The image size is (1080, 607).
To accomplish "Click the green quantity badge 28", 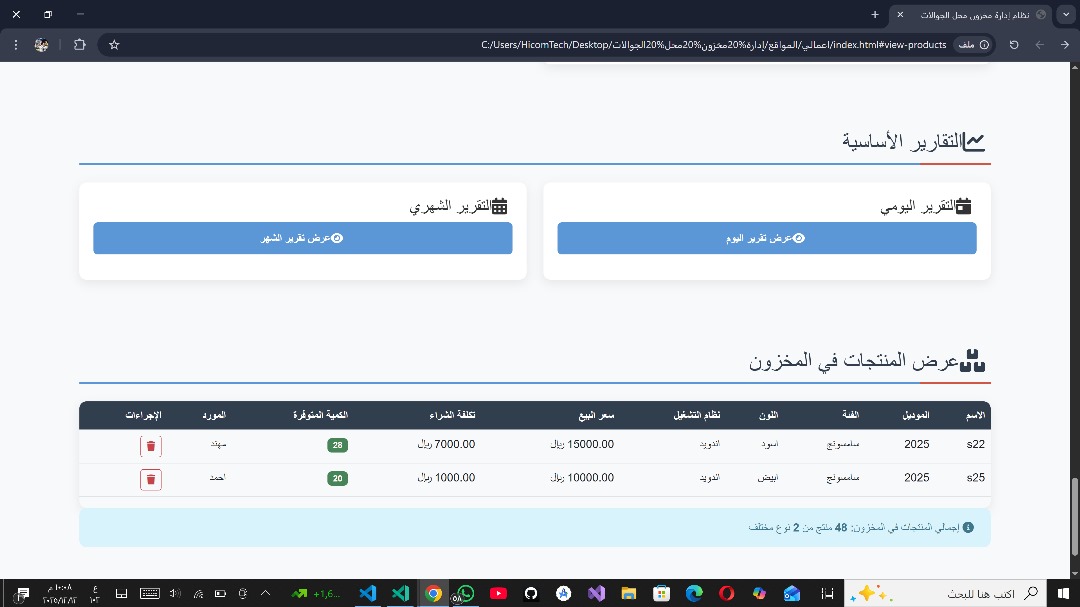I will (x=338, y=445).
